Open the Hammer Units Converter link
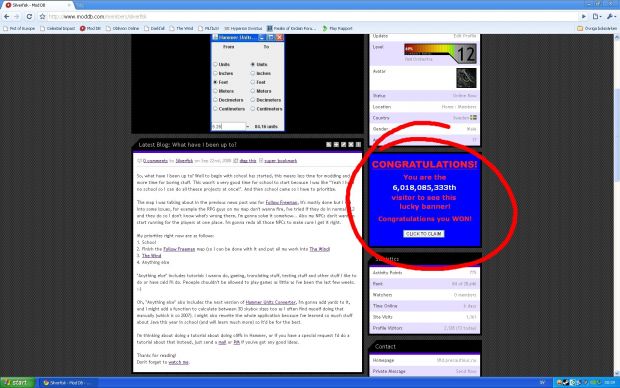The image size is (620, 388). 271,302
